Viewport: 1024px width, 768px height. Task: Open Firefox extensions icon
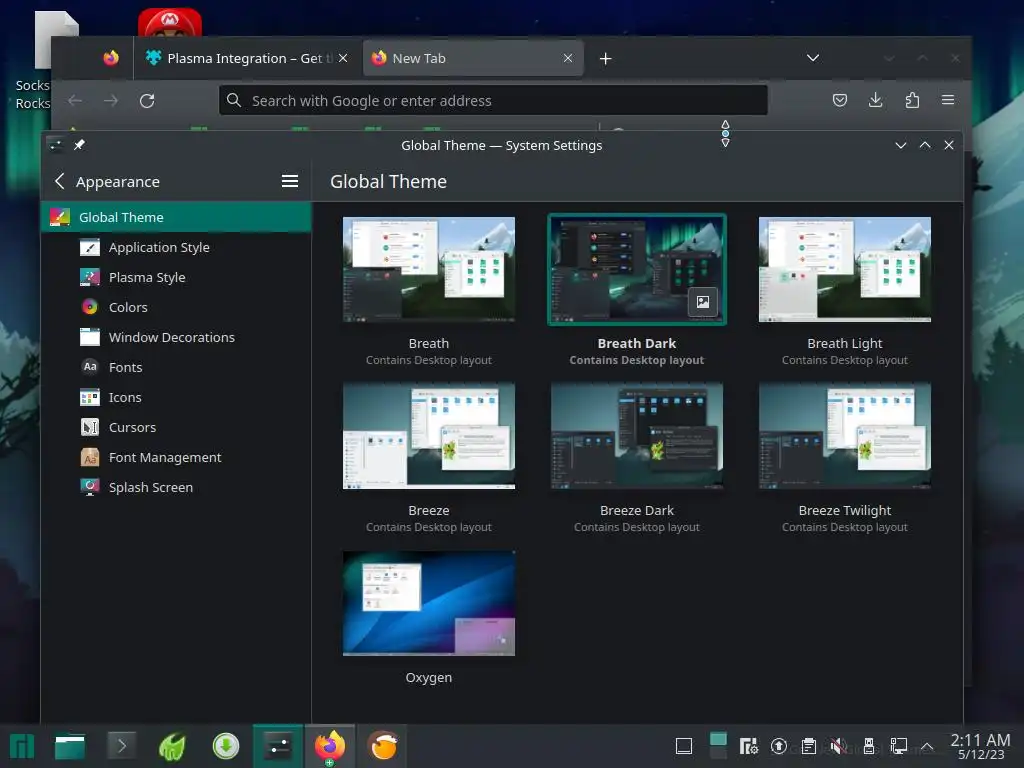click(912, 100)
